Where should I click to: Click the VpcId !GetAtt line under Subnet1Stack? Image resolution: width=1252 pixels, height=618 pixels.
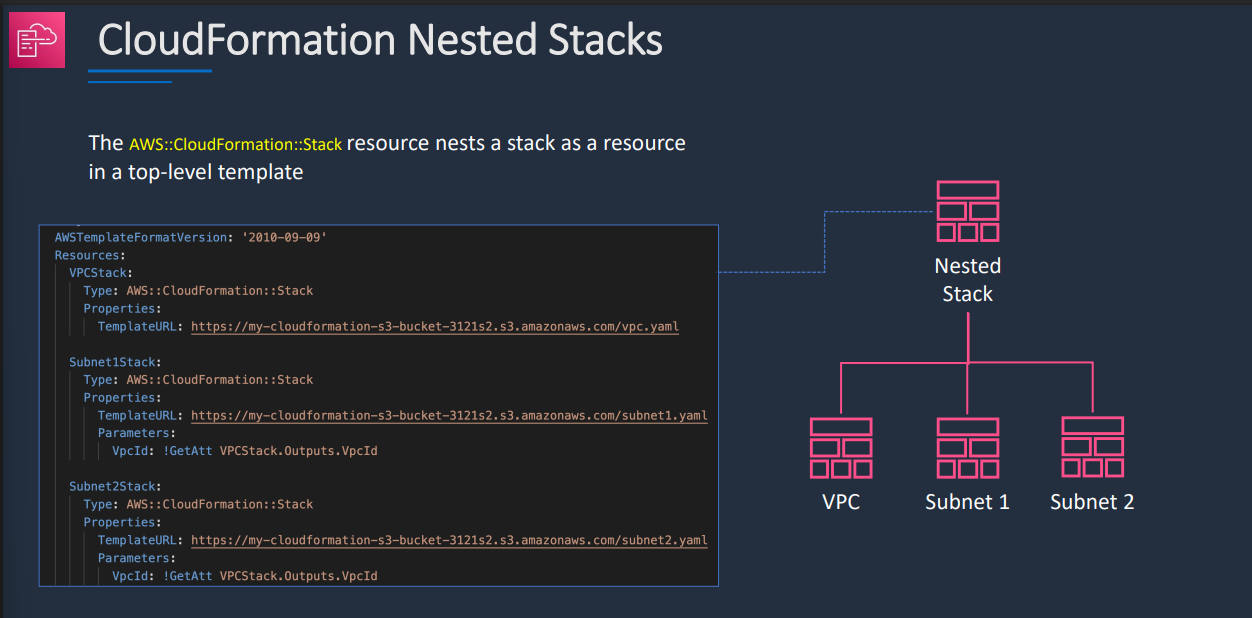pyautogui.click(x=245, y=451)
